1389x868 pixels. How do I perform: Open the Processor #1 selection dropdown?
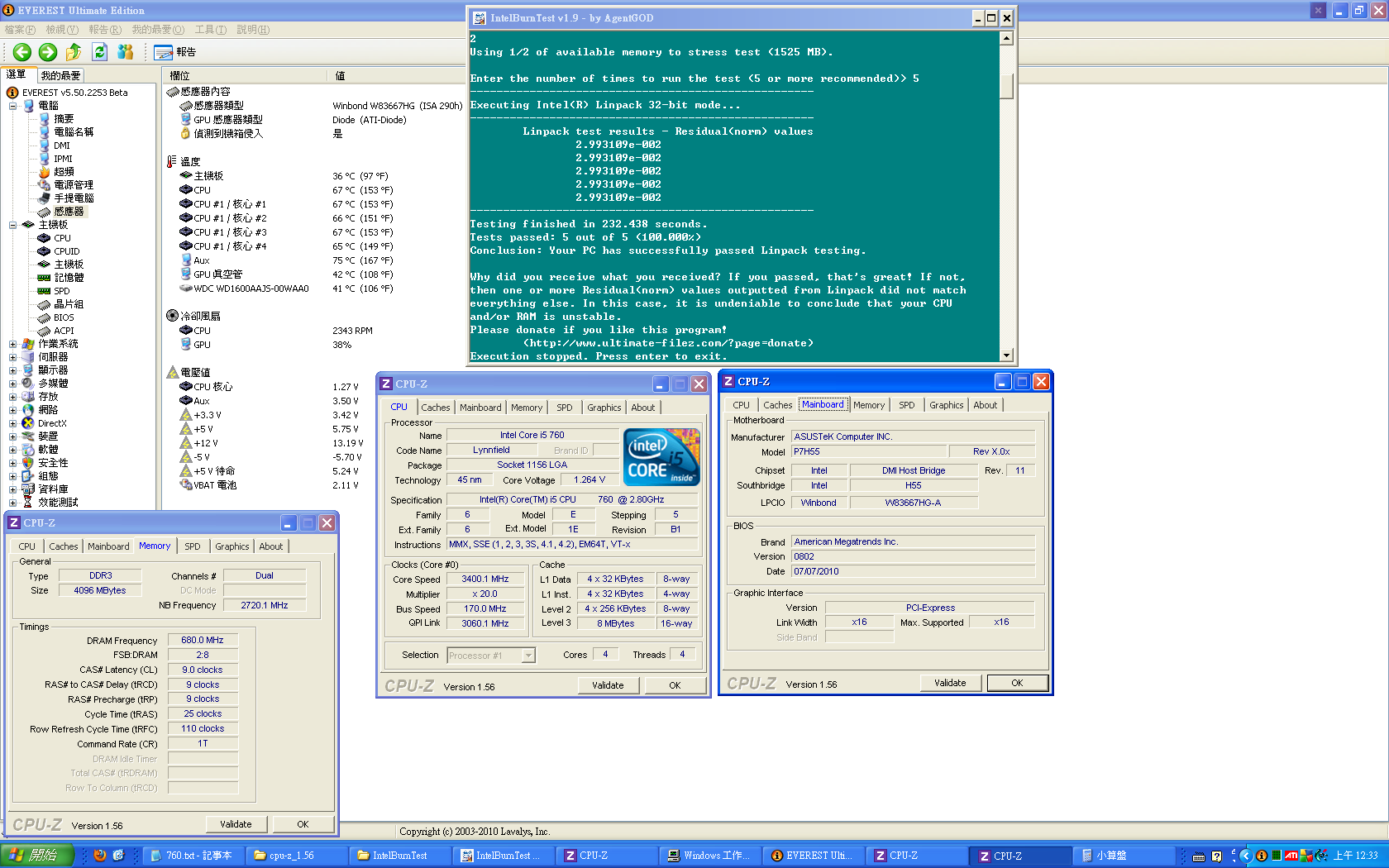pos(528,656)
